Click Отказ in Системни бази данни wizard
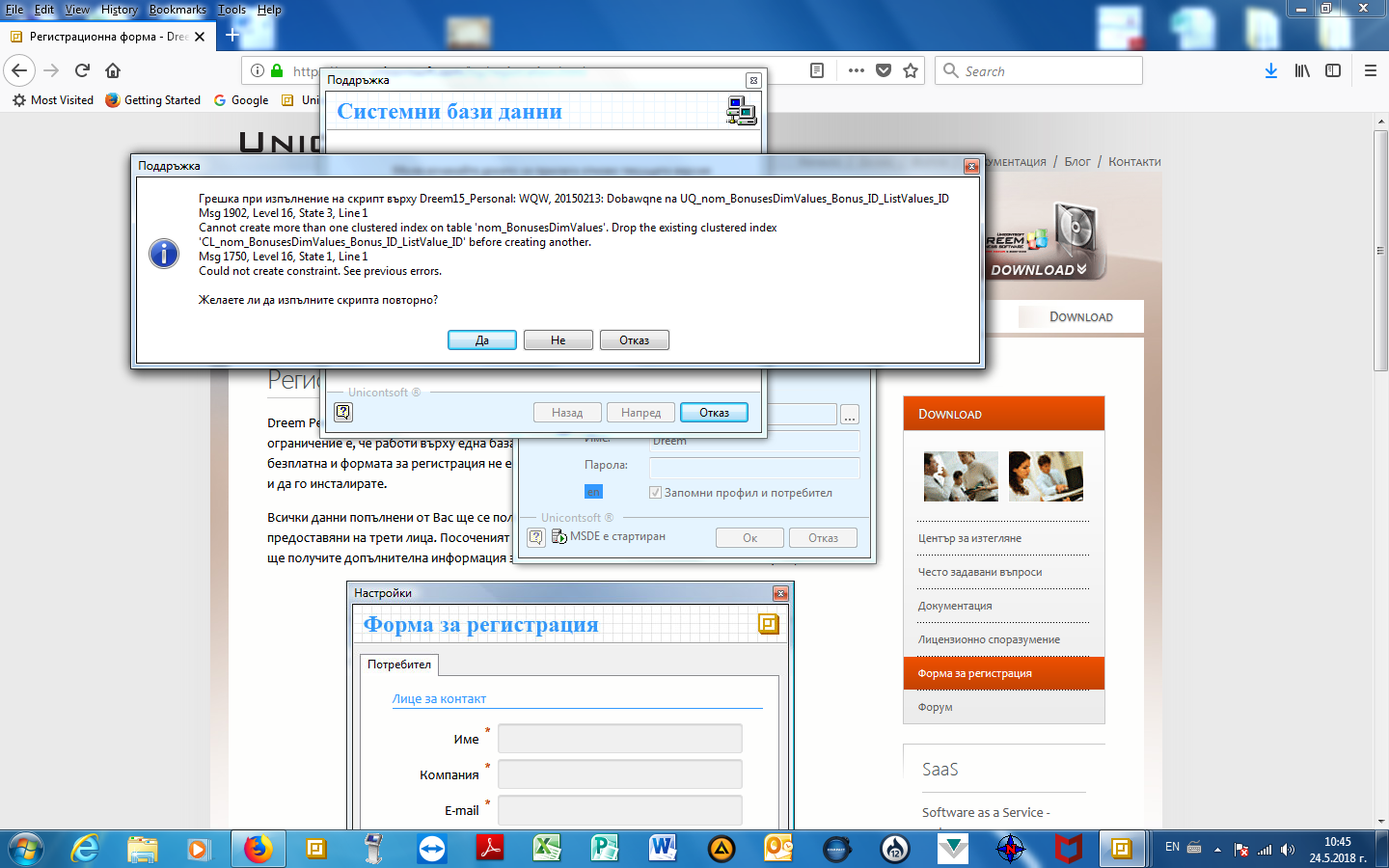This screenshot has height=868, width=1389. point(714,413)
